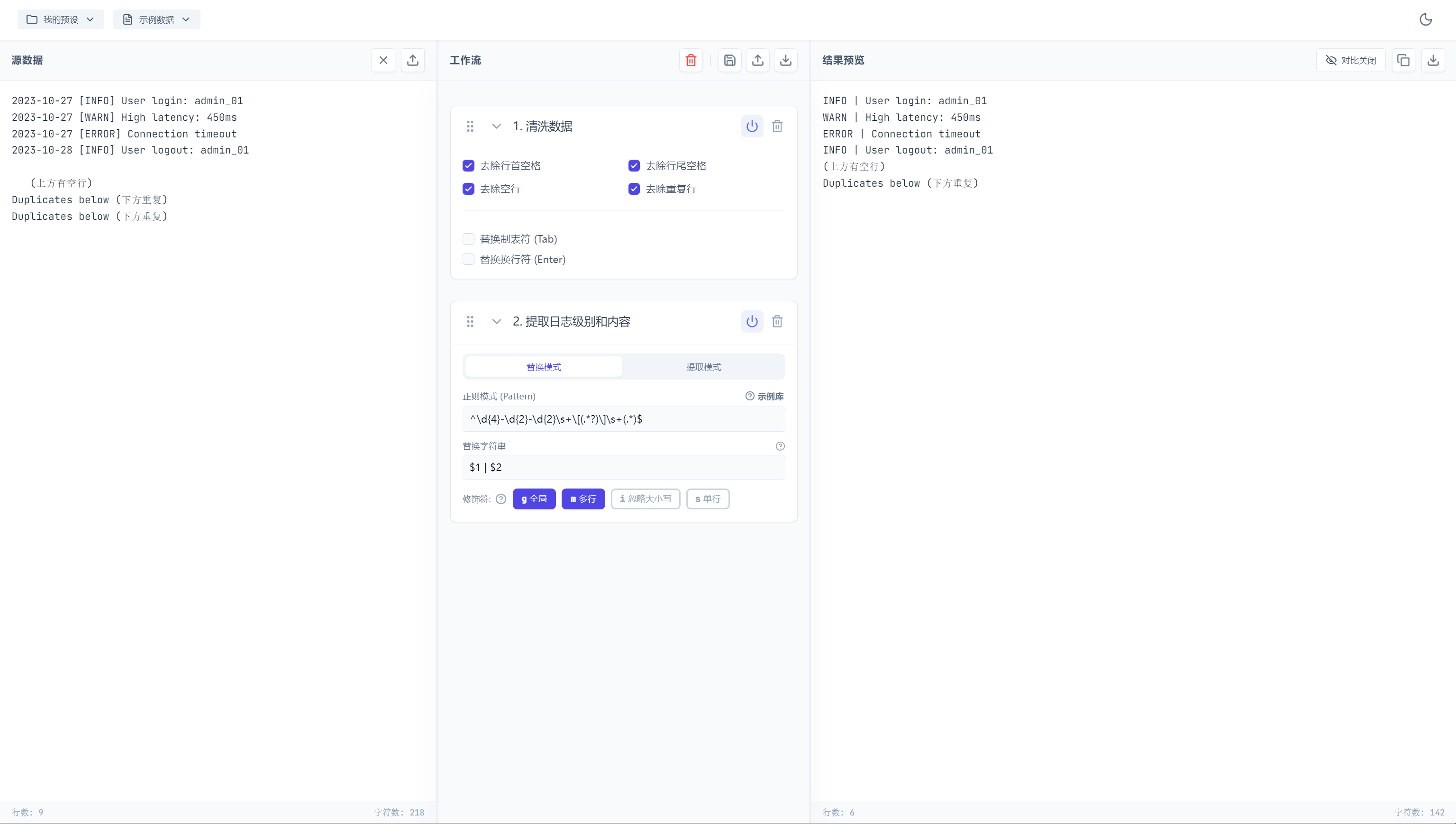Screen dimensions: 1456x824
Task: Click into the 替换字符串 input field
Action: tap(623, 467)
